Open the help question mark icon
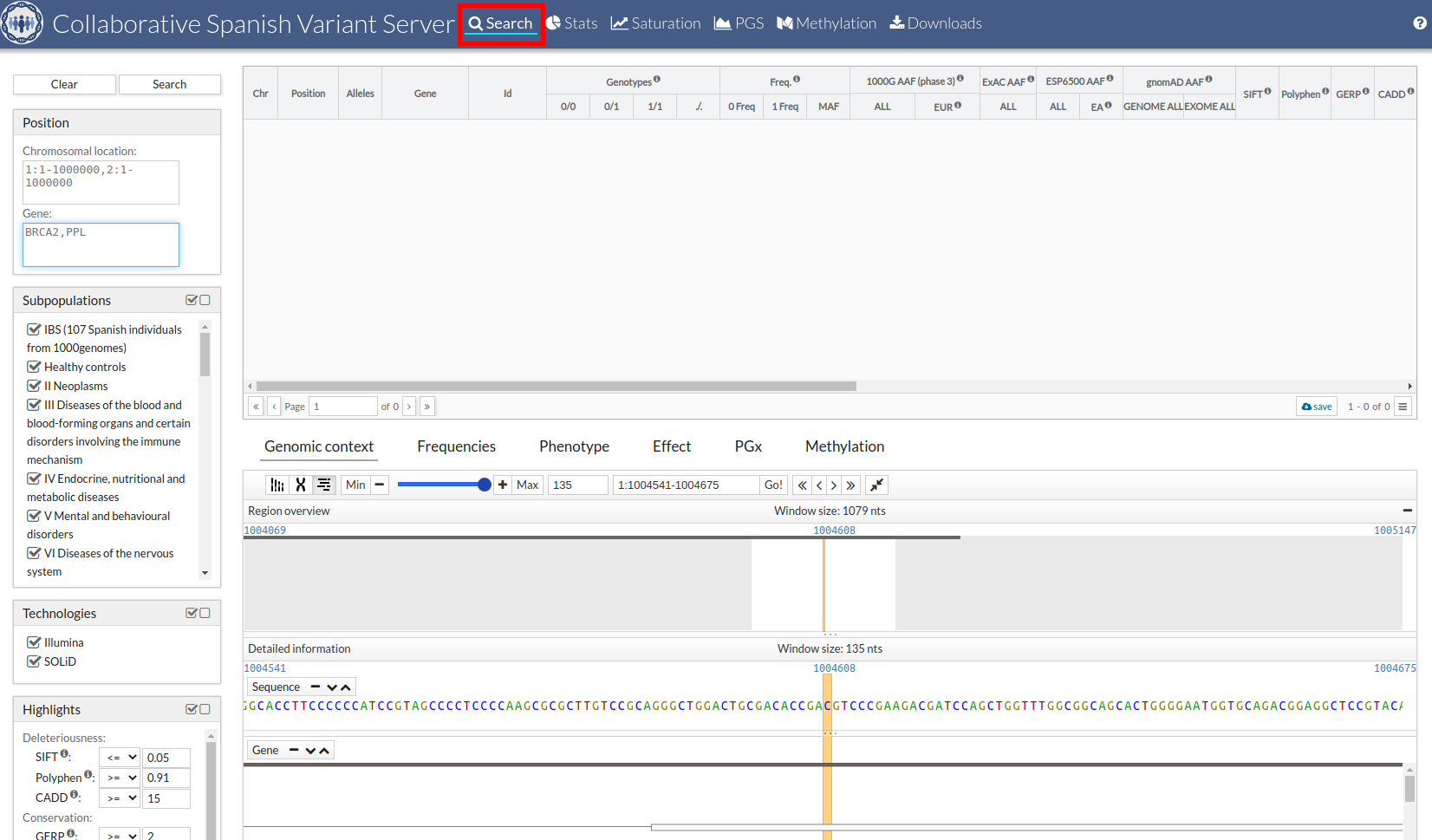Viewport: 1432px width, 840px height. (1419, 23)
